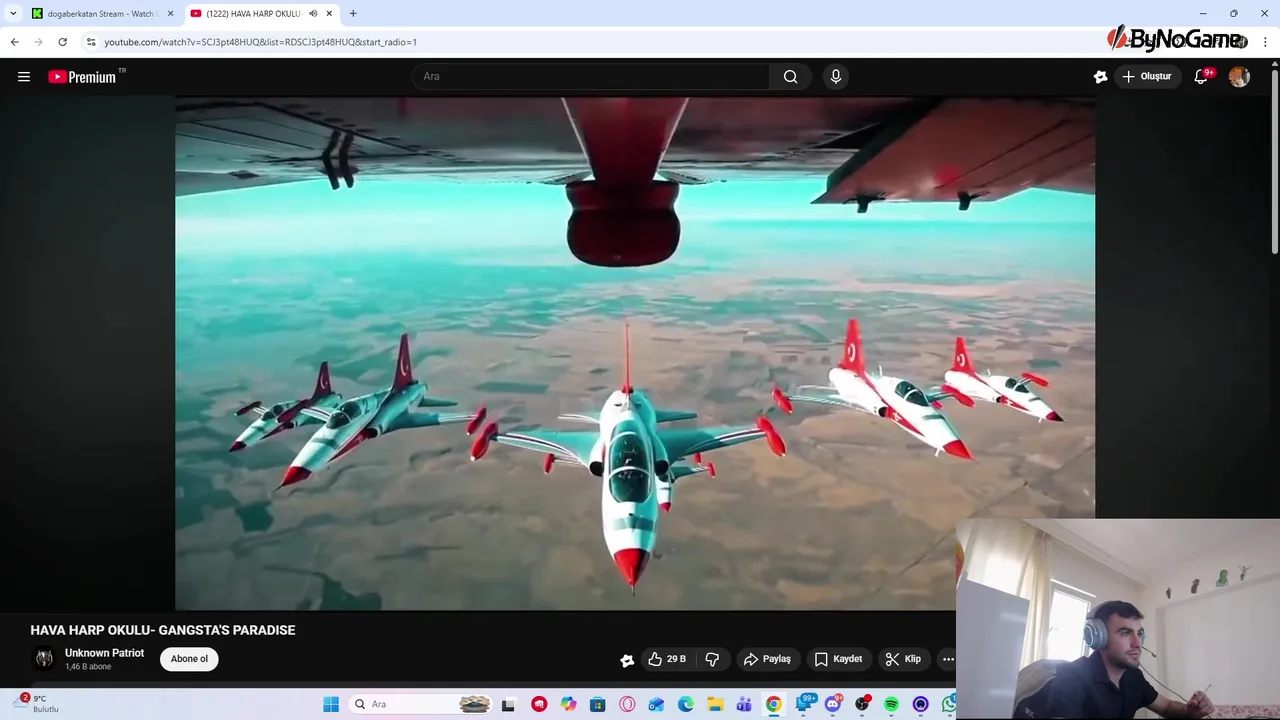Click the Chrome address bar URL

tap(260, 42)
